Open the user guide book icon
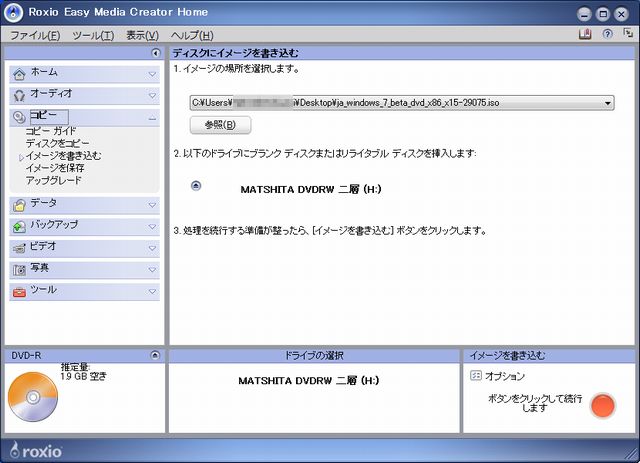This screenshot has width=640, height=463. coord(585,34)
